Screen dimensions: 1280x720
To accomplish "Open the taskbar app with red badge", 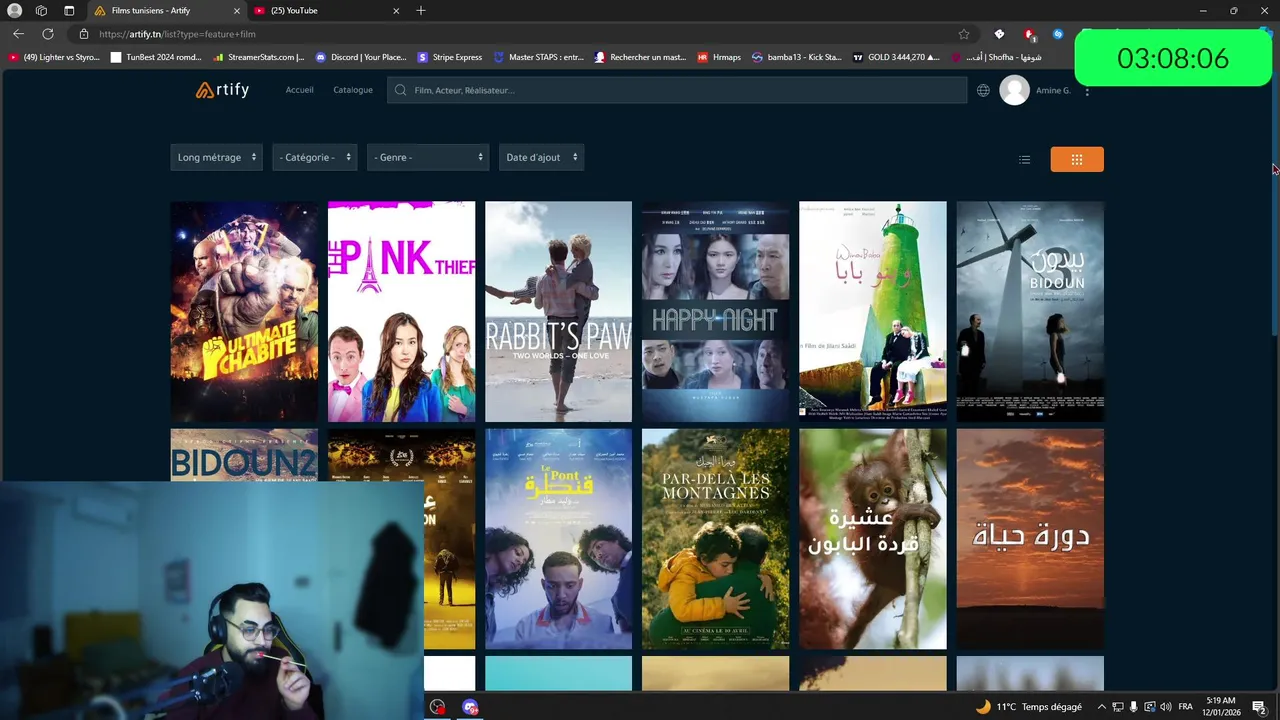I will [x=437, y=707].
